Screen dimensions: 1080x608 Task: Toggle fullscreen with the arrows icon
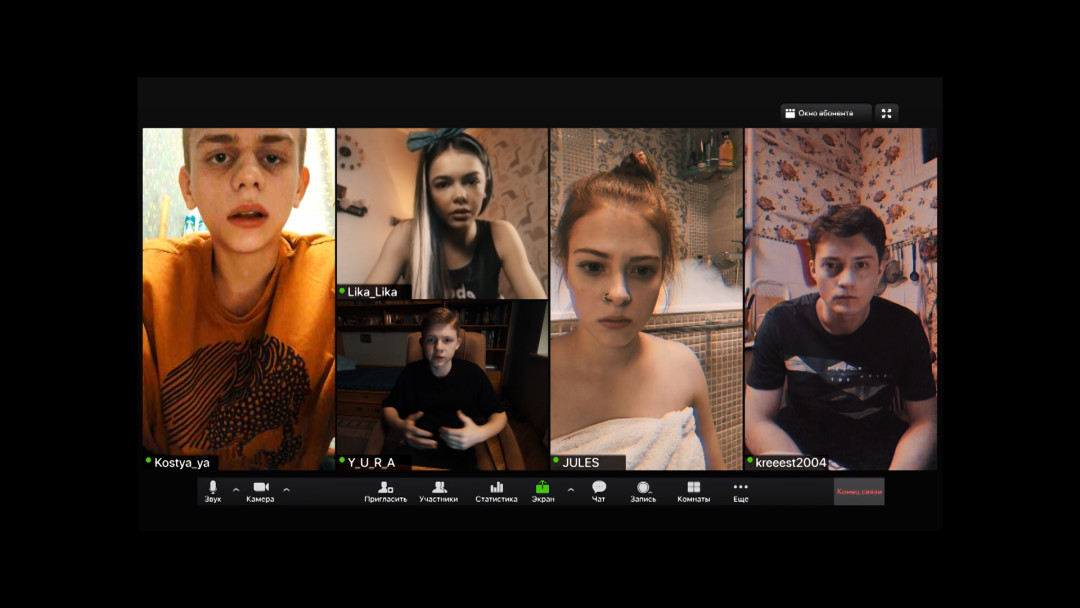pos(886,113)
